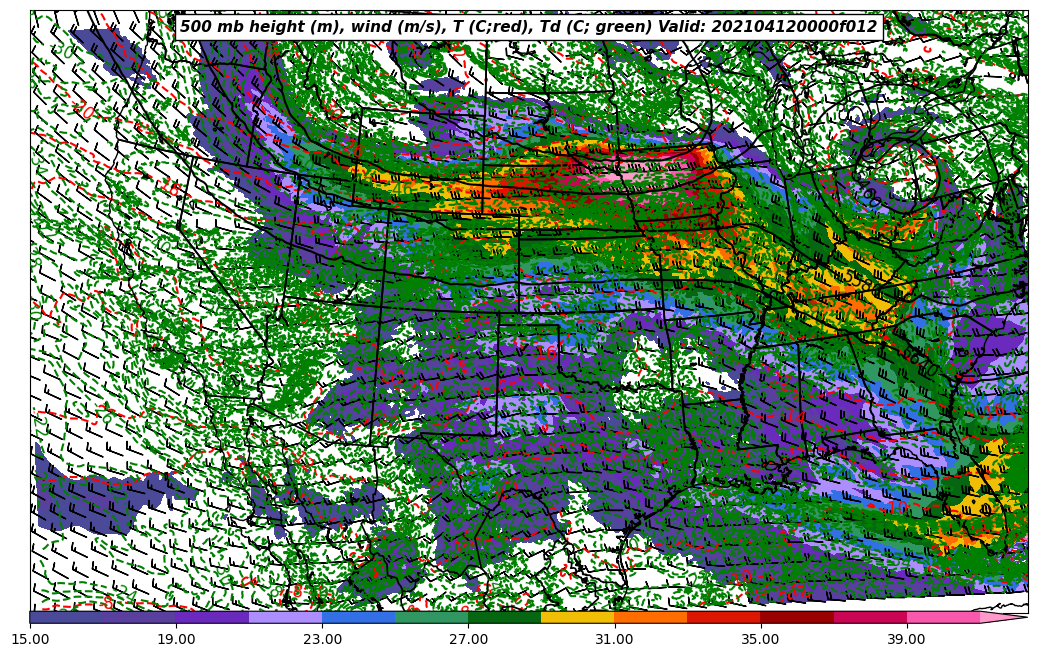
Task: Click the dark green 27–29 colorbar segment
Action: [x=504, y=618]
